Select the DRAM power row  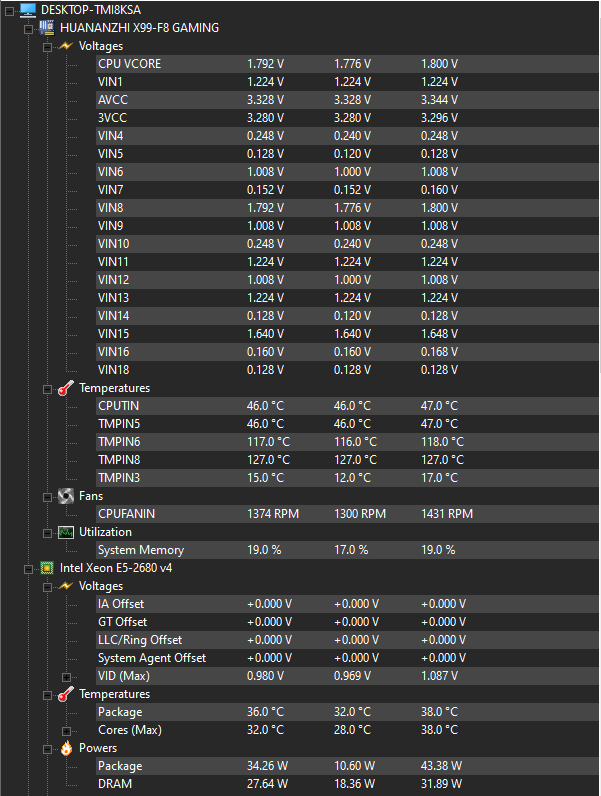click(347, 784)
